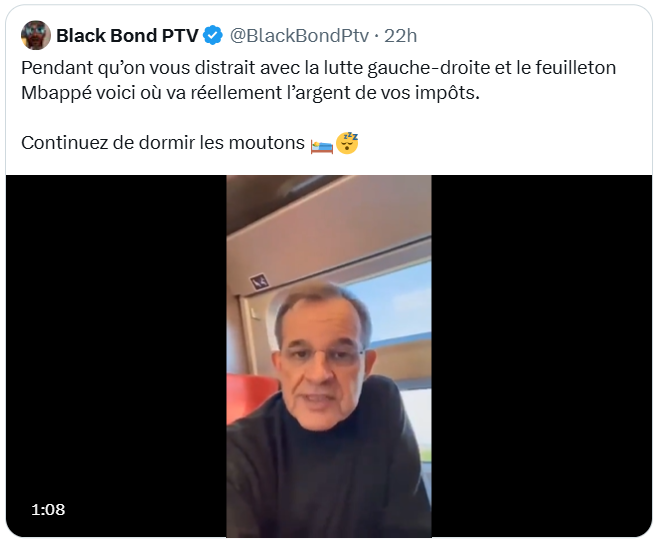Image resolution: width=657 pixels, height=540 pixels.
Task: Click the word 'impôts' in the tweet
Action: pos(447,93)
